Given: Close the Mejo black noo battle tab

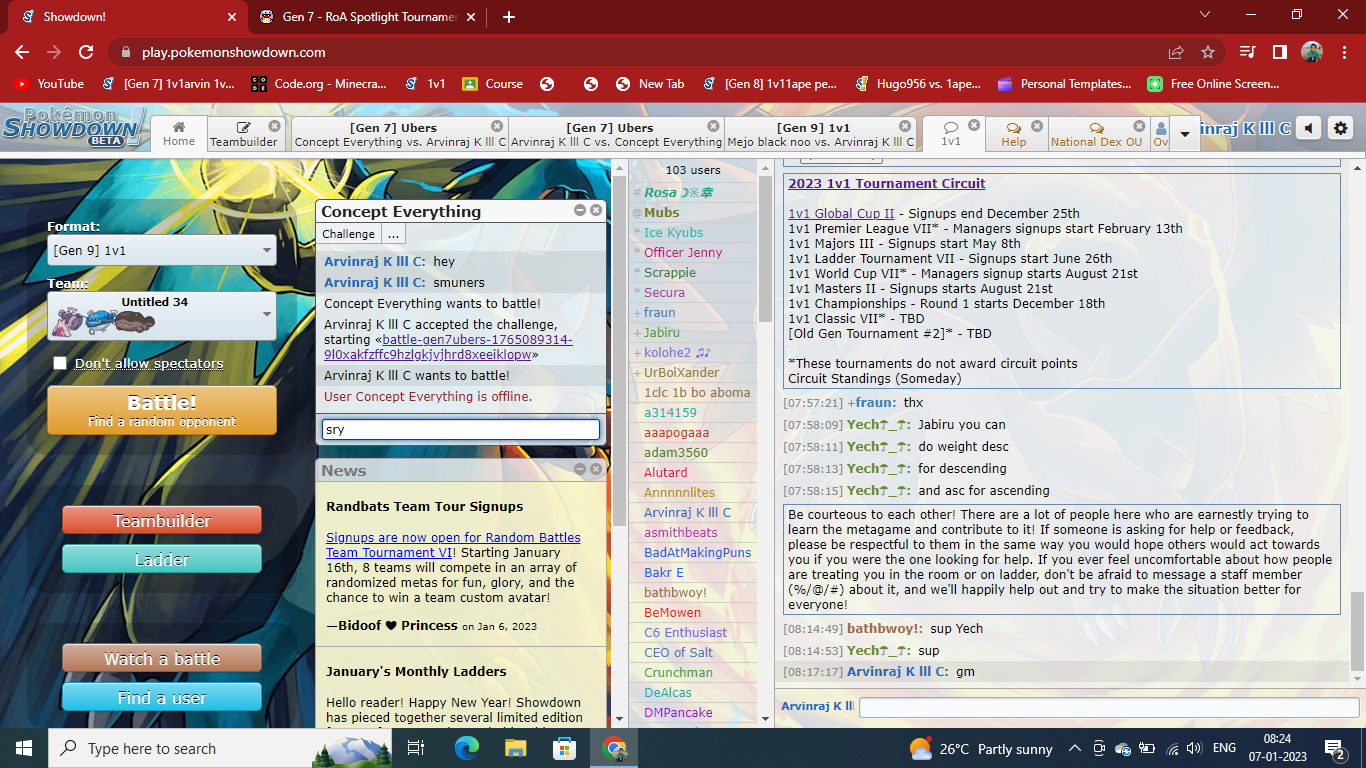Looking at the screenshot, I should tap(905, 126).
